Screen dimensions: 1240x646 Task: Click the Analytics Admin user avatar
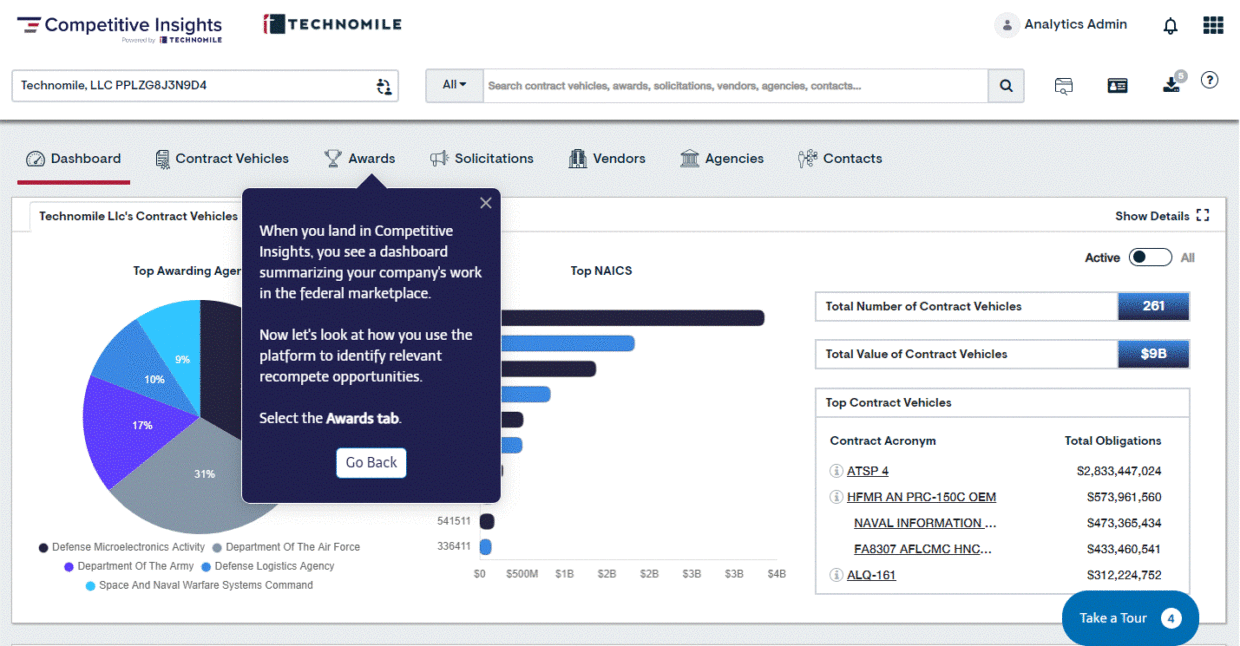click(1006, 25)
